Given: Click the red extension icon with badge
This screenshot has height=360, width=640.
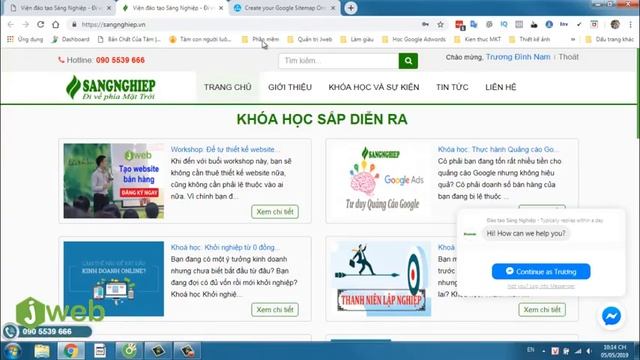Looking at the screenshot, I should 460,25.
